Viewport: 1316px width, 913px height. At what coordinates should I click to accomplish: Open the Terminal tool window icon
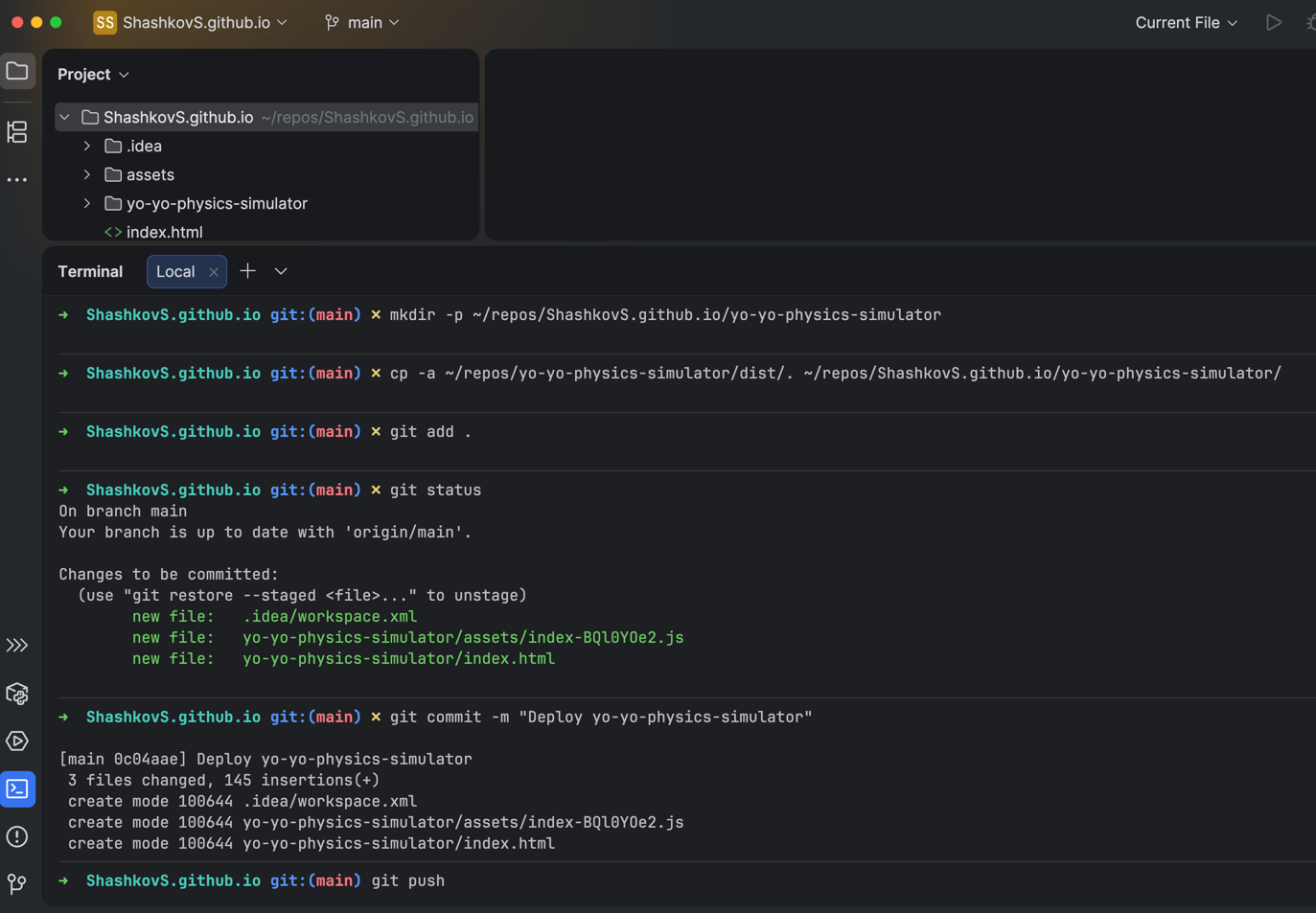tap(17, 789)
